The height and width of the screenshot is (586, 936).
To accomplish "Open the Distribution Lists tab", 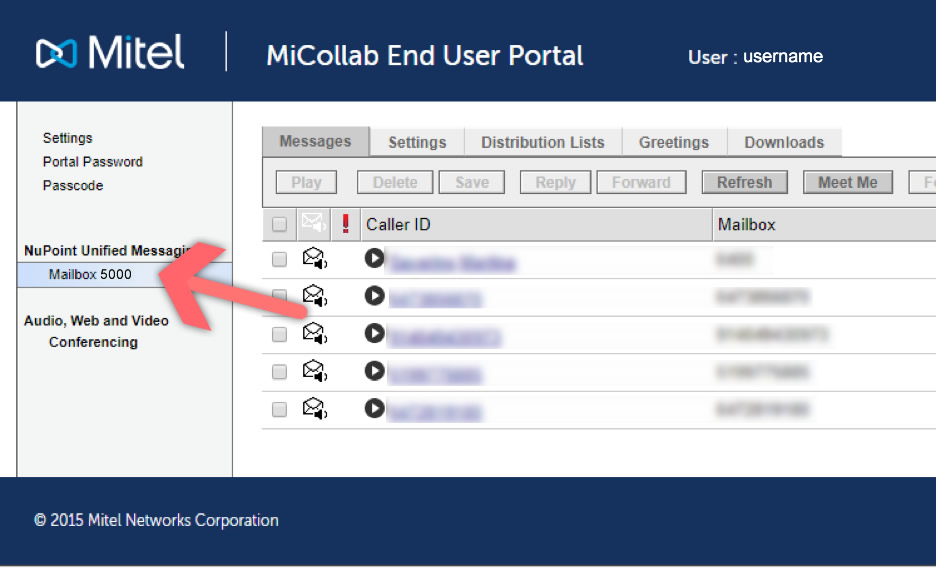I will tap(543, 143).
